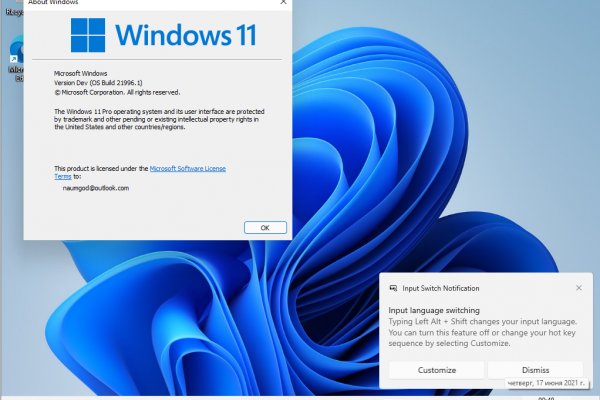Click the 'Input language switching' heading
This screenshot has height=400, width=600.
pyautogui.click(x=434, y=311)
